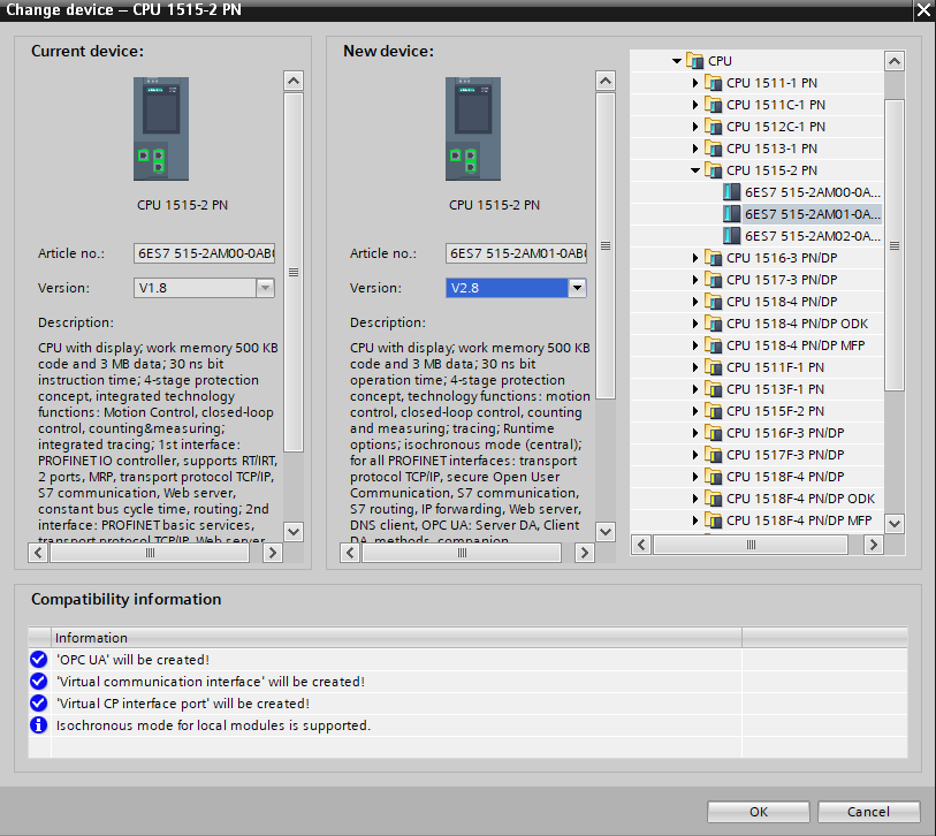Click the Current device Article no. field
The width and height of the screenshot is (936, 836).
pos(204,253)
